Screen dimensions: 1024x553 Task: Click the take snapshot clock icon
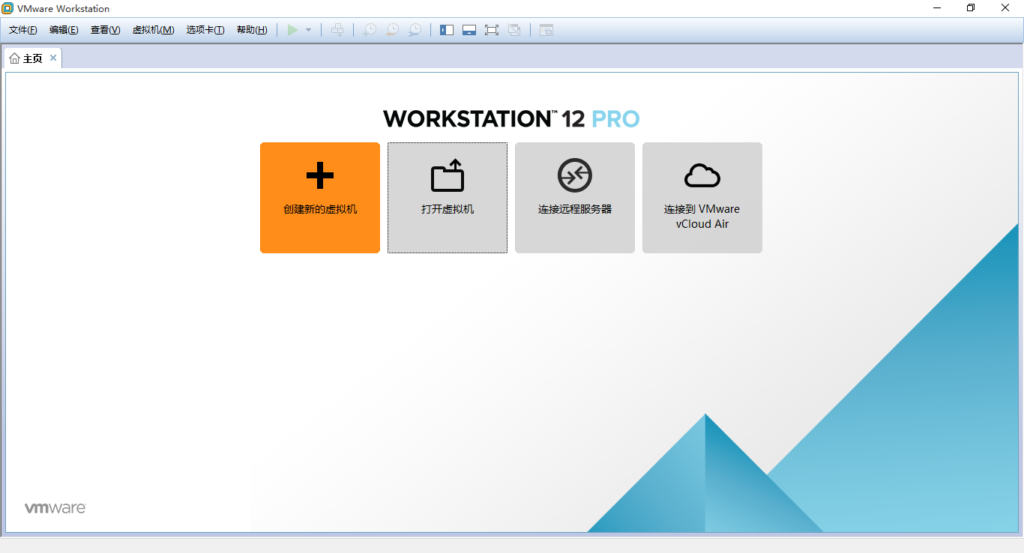tap(369, 30)
